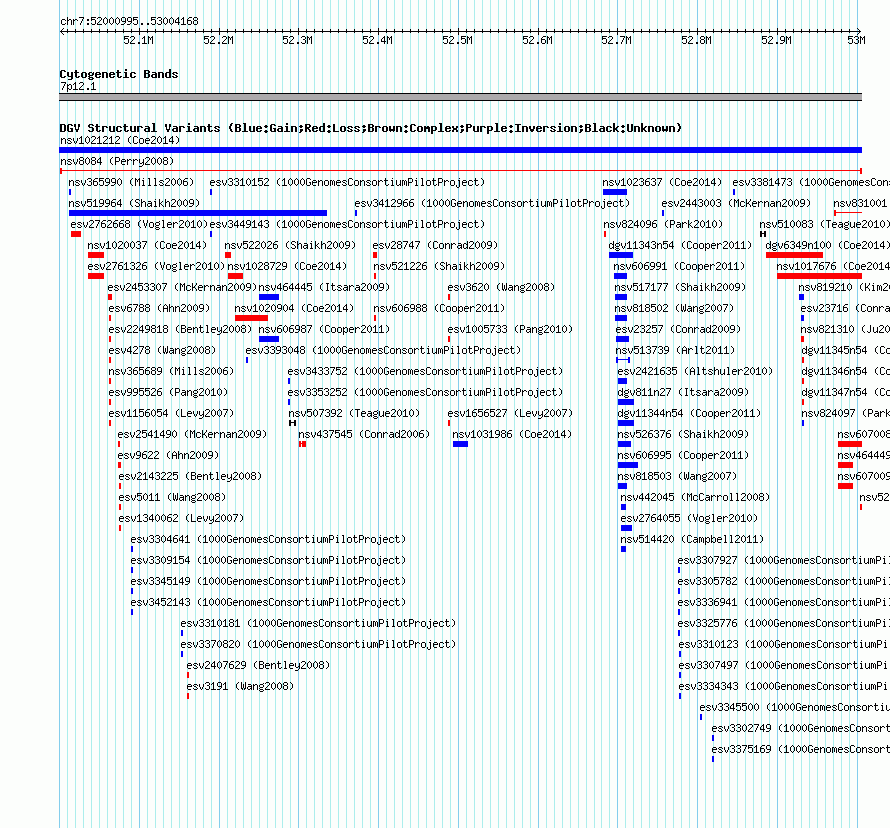
Task: Click label esv2407629 (Bentley2008)
Action: [258, 665]
